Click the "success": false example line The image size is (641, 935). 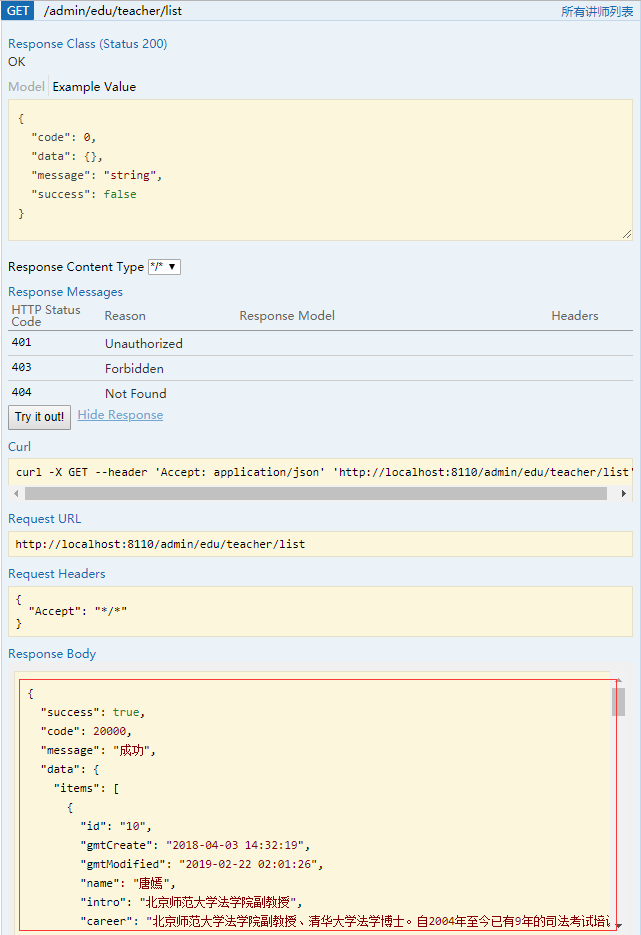[x=84, y=194]
